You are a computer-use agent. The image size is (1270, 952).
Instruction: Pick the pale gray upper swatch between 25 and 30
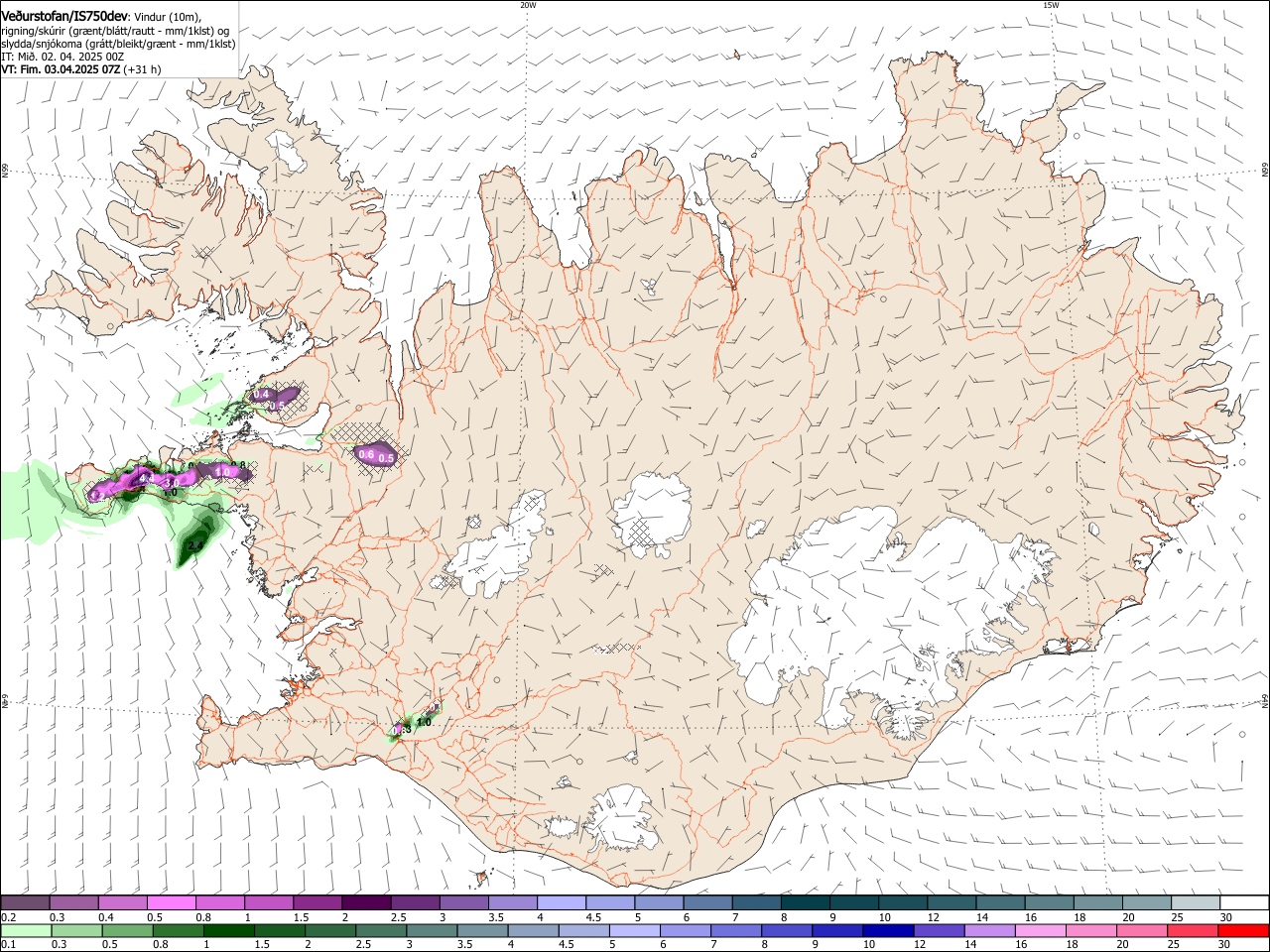point(1196,903)
